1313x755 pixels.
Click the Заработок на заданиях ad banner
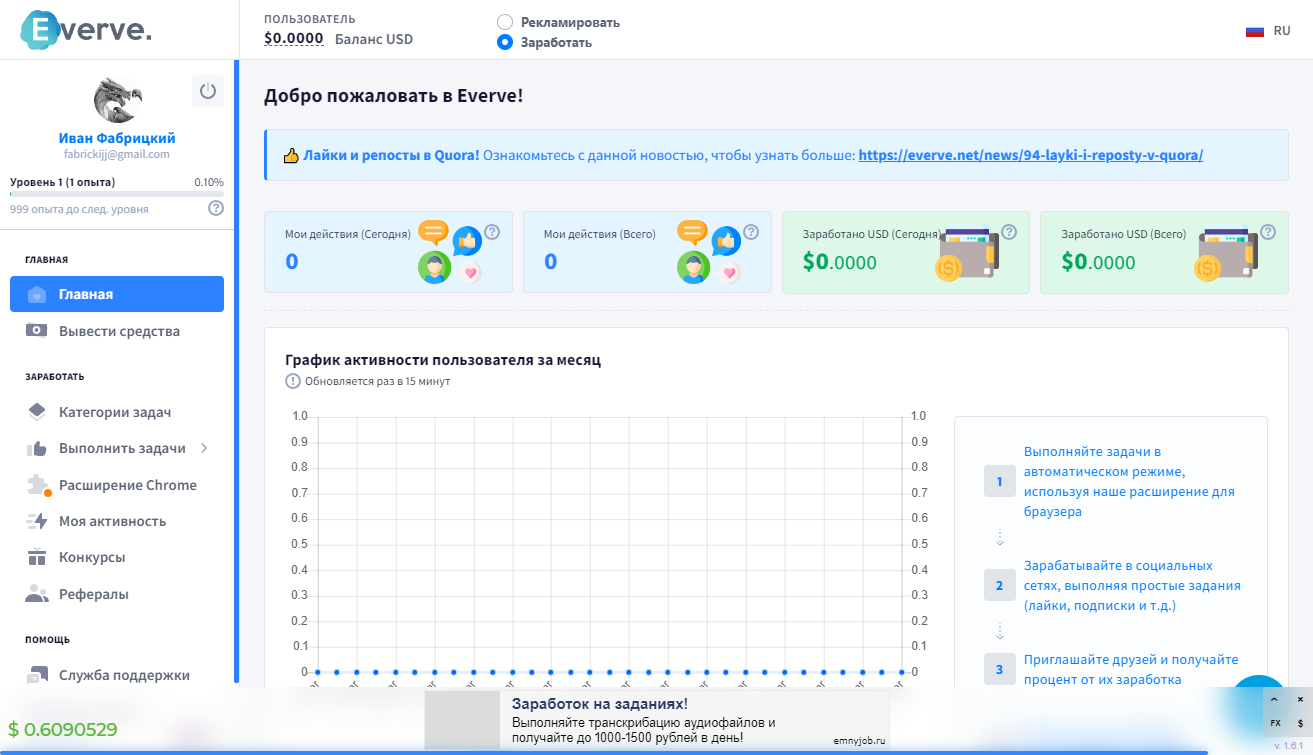coord(656,719)
